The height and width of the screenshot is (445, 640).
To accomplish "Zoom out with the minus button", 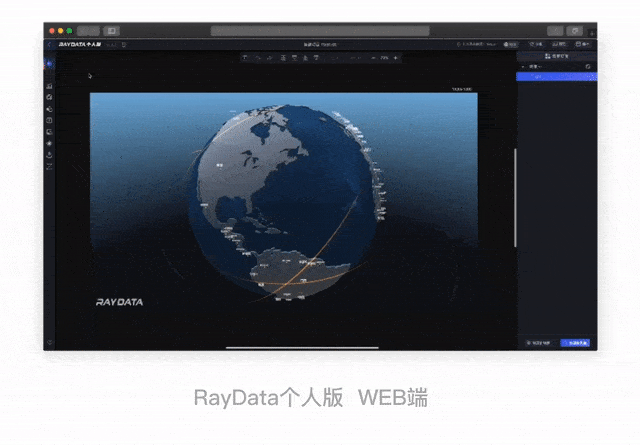I will [373, 58].
